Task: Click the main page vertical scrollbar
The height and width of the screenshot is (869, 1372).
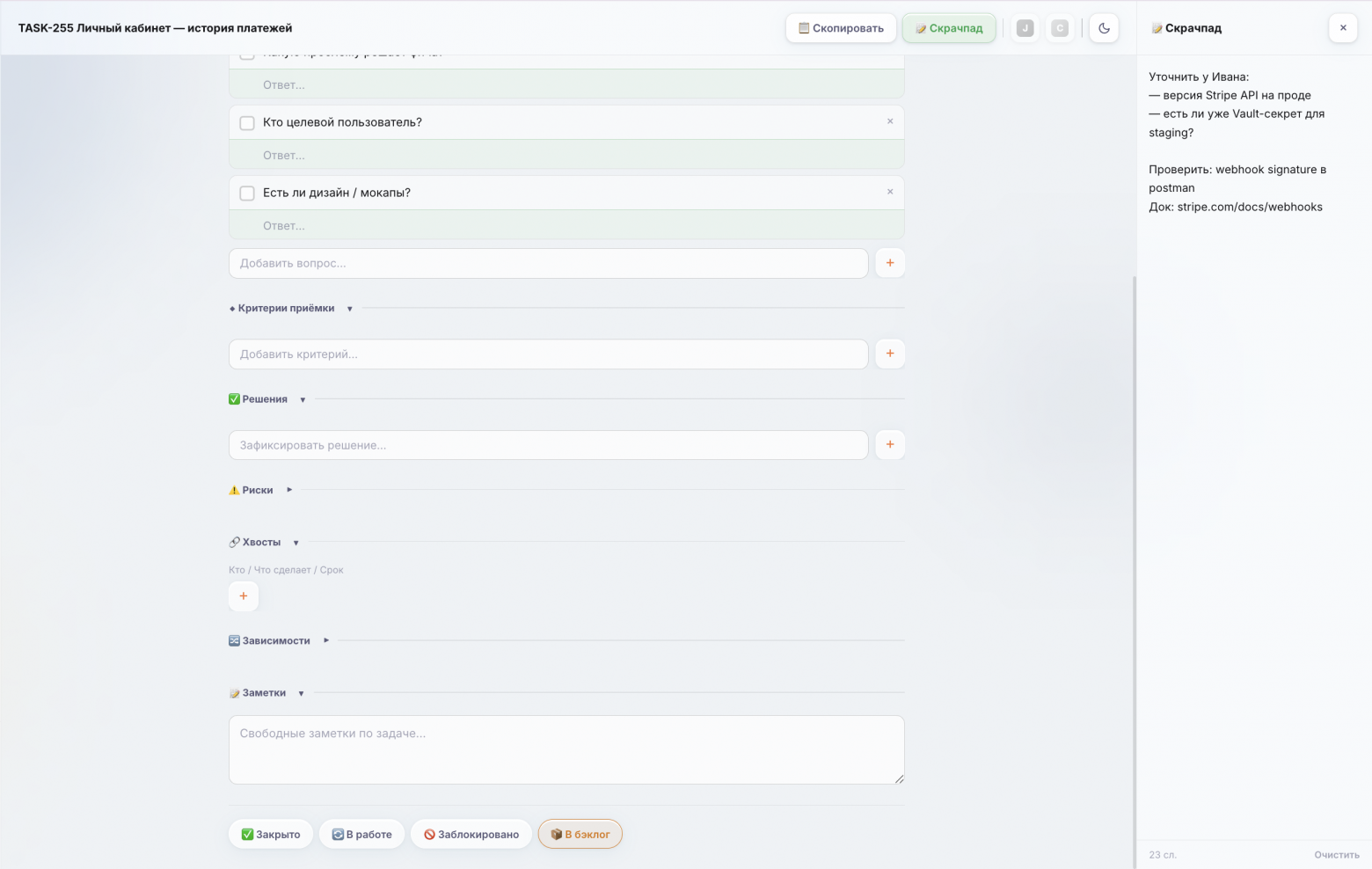Action: [x=1134, y=572]
